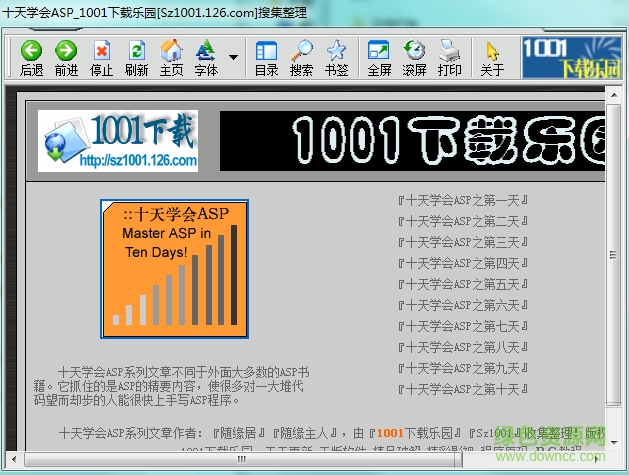Start 滚屏 (Auto-scroll) icon
Screen dimensions: 629x475
(414, 51)
